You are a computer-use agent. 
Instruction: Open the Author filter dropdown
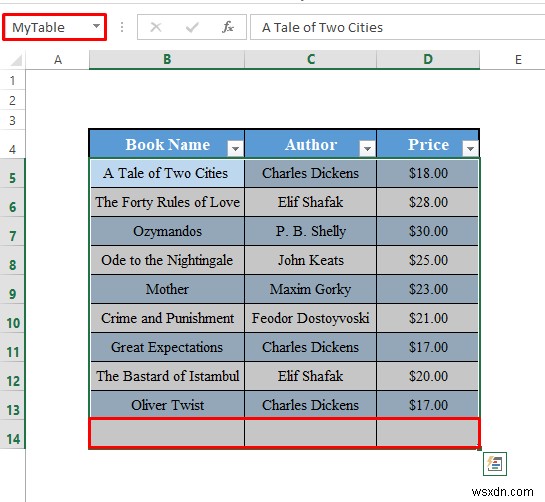pos(367,149)
